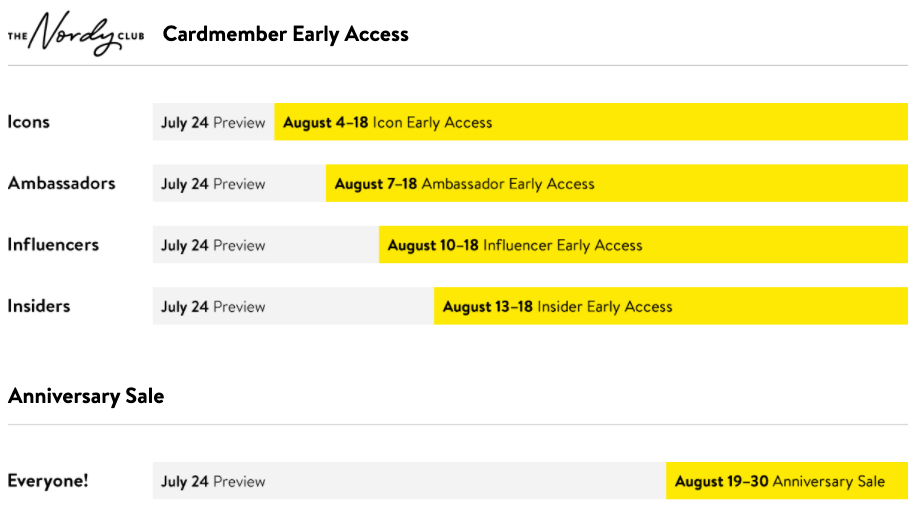916x512 pixels.
Task: Click August 10–18 Influencer Early Access bar
Action: click(x=643, y=244)
